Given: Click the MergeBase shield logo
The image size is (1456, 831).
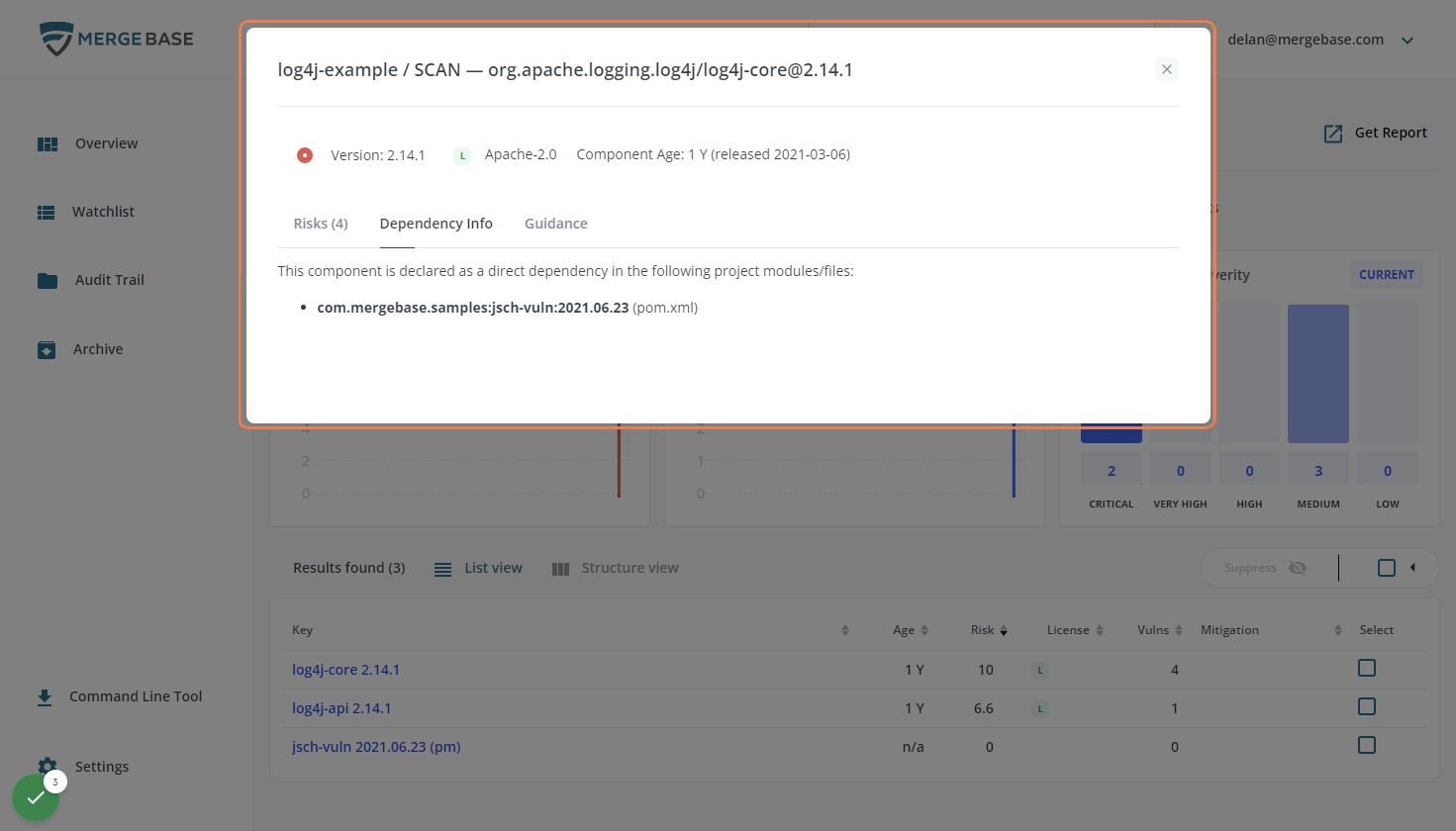Looking at the screenshot, I should pos(56,40).
